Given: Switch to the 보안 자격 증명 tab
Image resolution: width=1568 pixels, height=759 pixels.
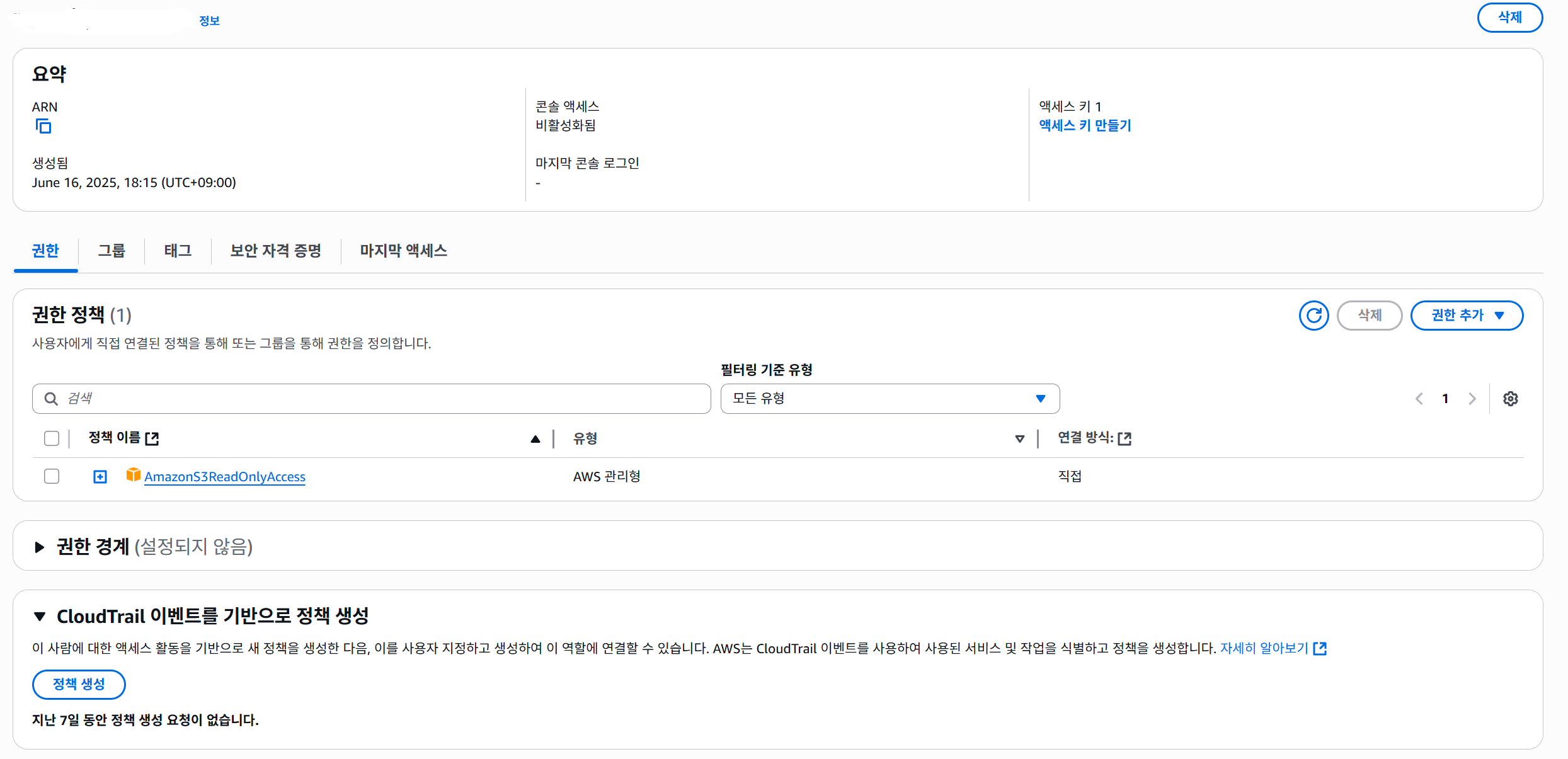Looking at the screenshot, I should pos(275,251).
